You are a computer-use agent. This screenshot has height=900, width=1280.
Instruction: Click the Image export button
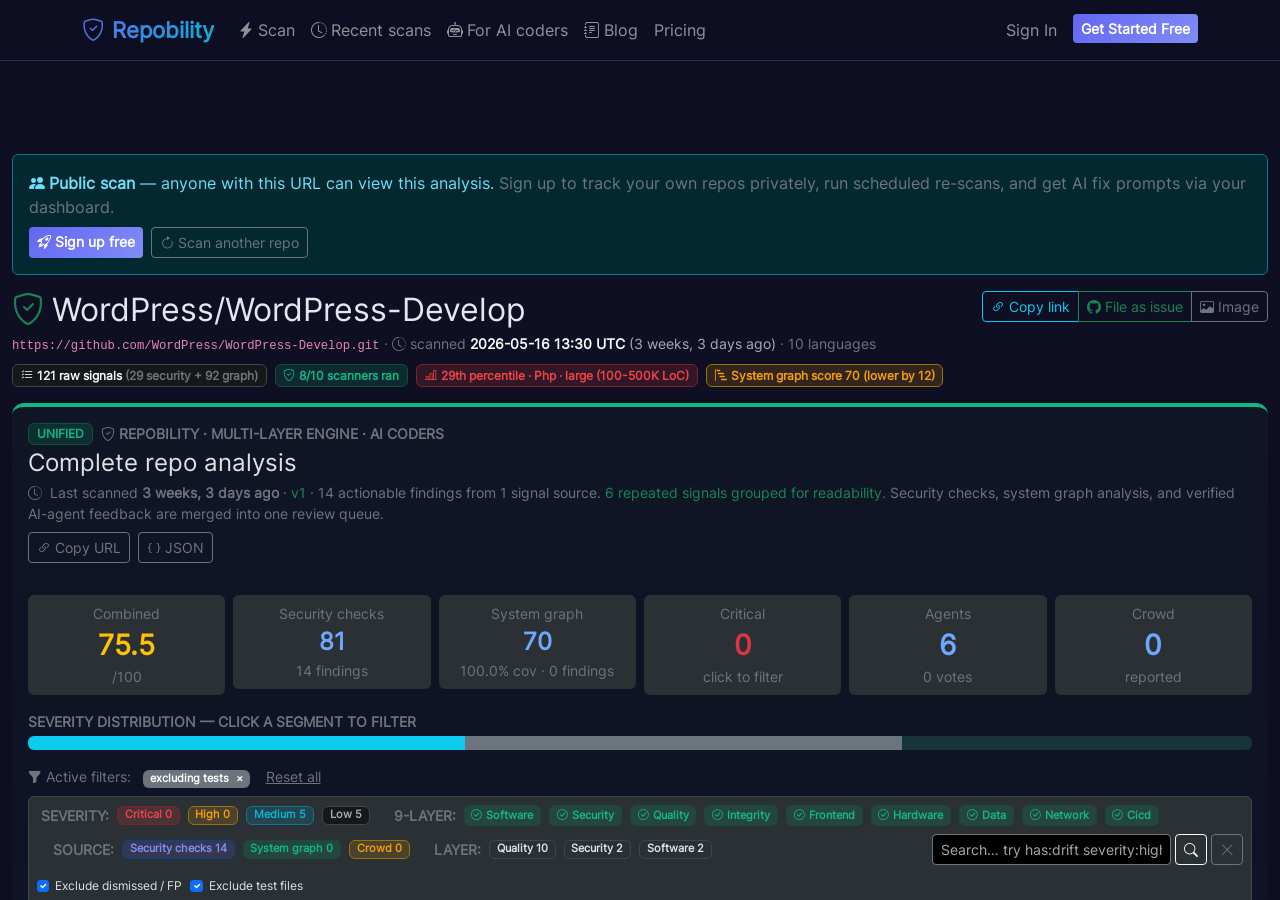(1229, 307)
